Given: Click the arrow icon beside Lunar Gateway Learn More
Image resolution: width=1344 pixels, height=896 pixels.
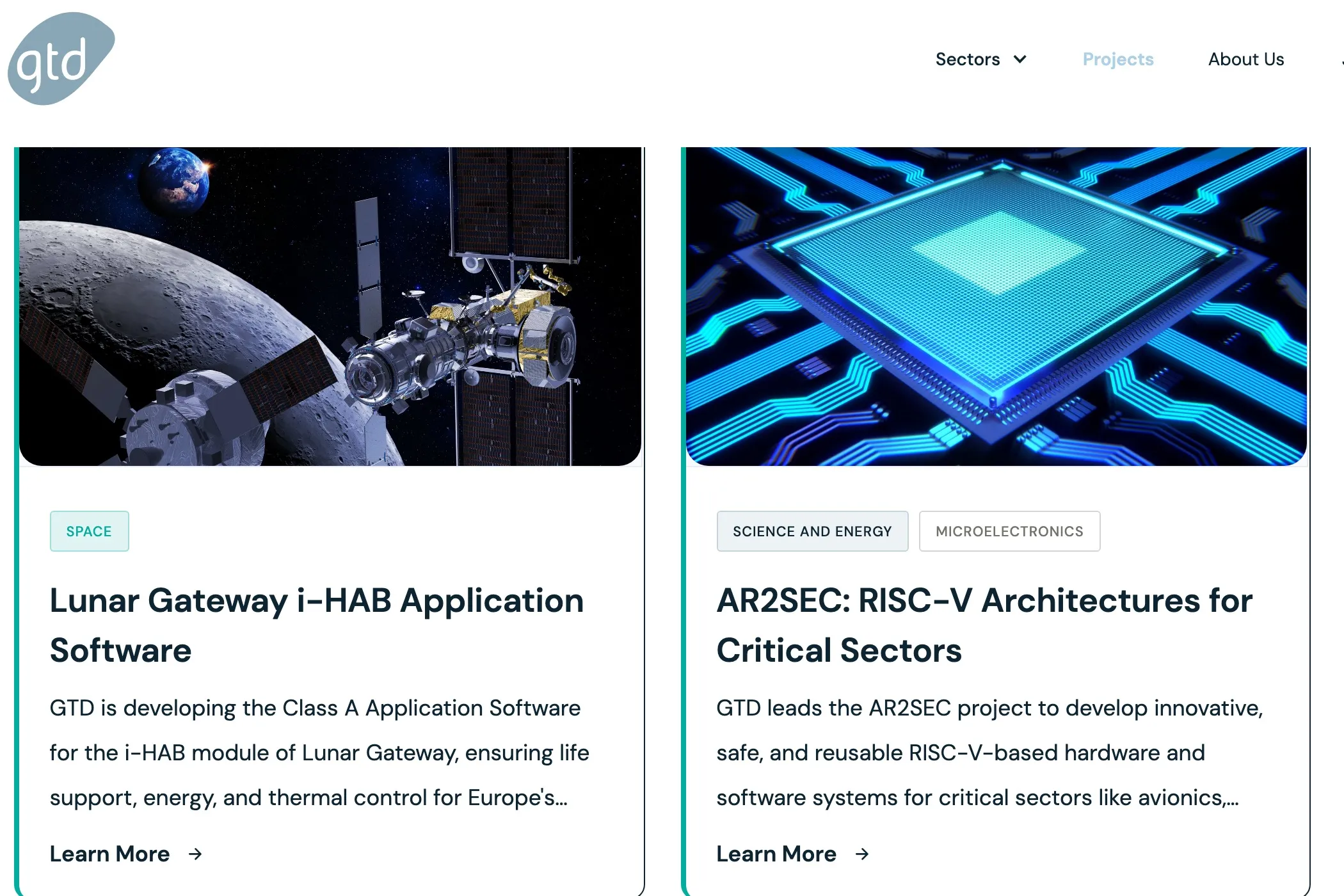Looking at the screenshot, I should (195, 854).
